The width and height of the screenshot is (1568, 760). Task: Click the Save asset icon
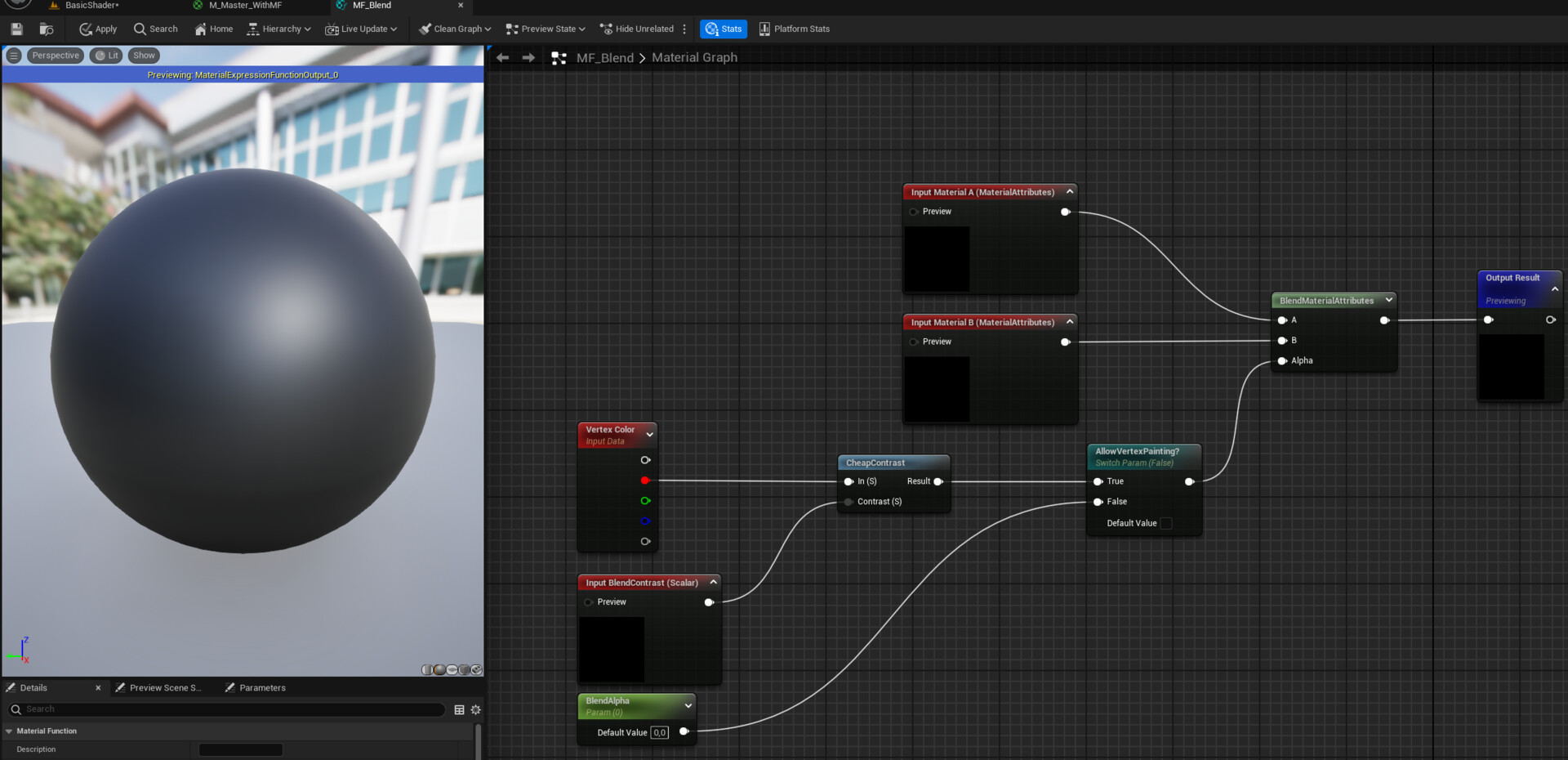coord(16,29)
